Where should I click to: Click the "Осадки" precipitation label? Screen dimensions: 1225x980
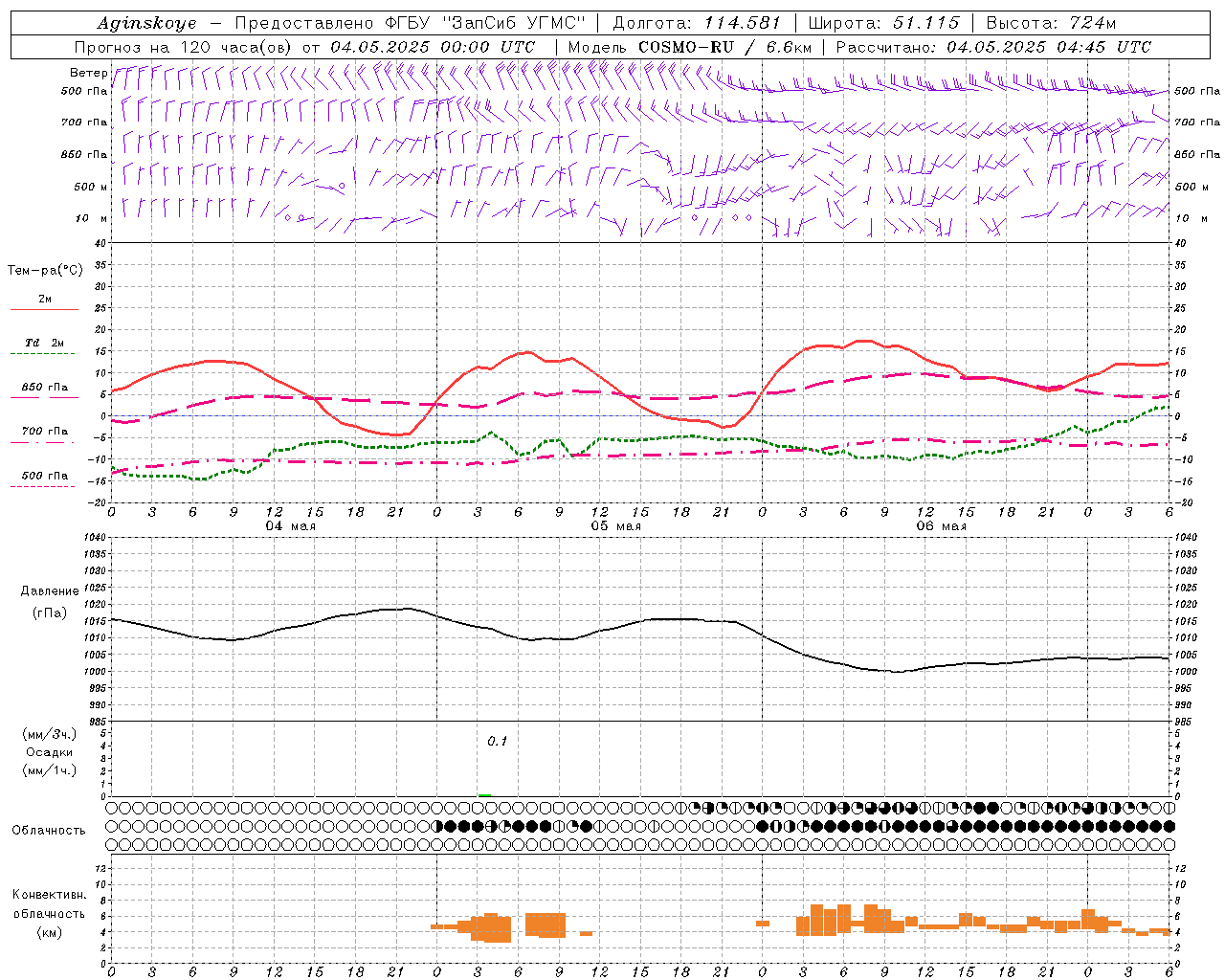(50, 752)
